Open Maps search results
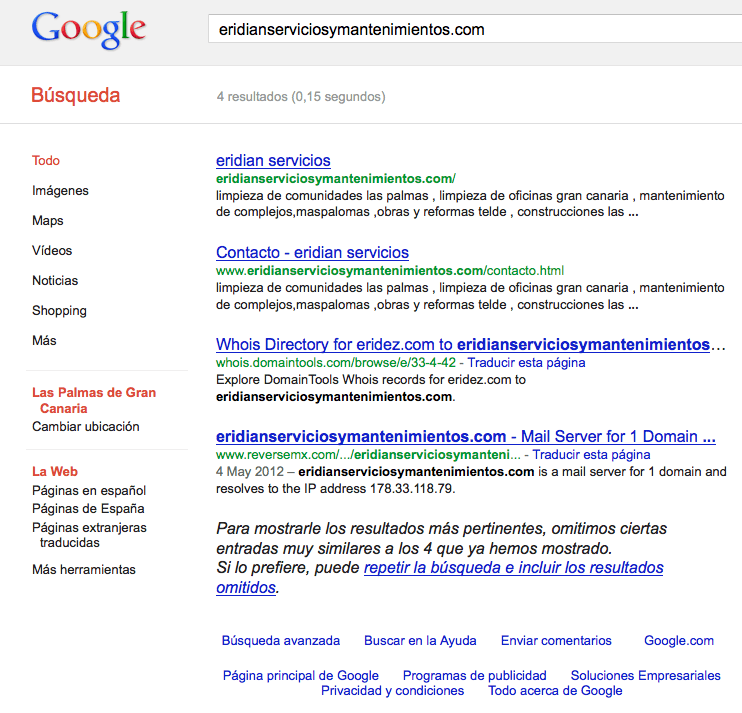742x713 pixels. [48, 220]
